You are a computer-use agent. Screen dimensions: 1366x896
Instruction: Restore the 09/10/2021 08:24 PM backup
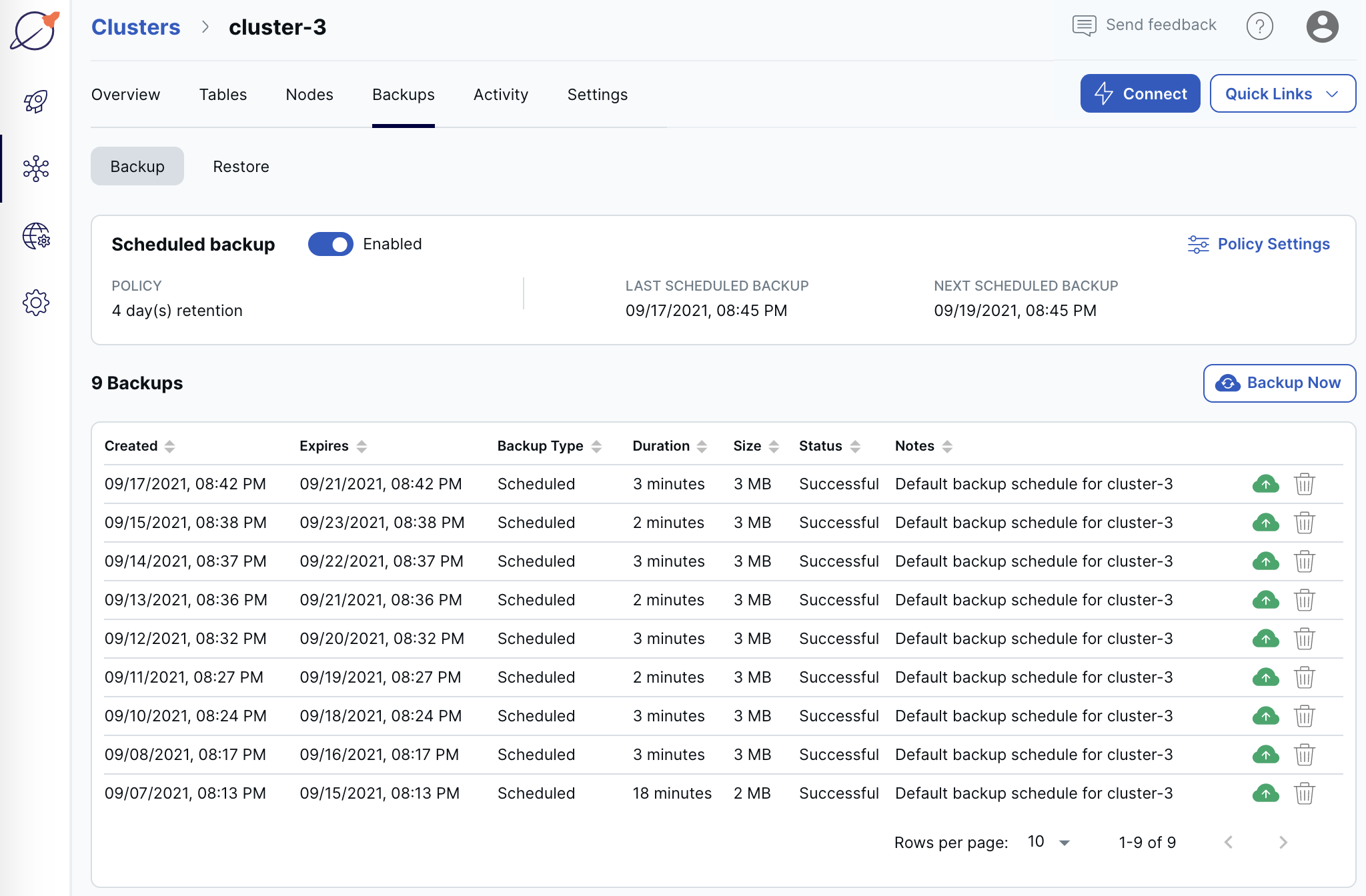point(1265,716)
